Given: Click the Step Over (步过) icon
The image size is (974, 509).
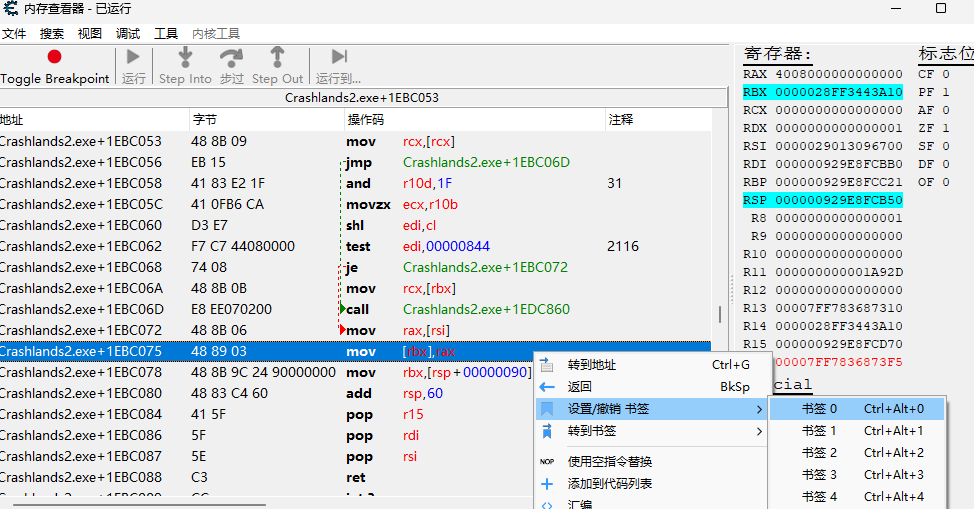Looking at the screenshot, I should coord(231,58).
